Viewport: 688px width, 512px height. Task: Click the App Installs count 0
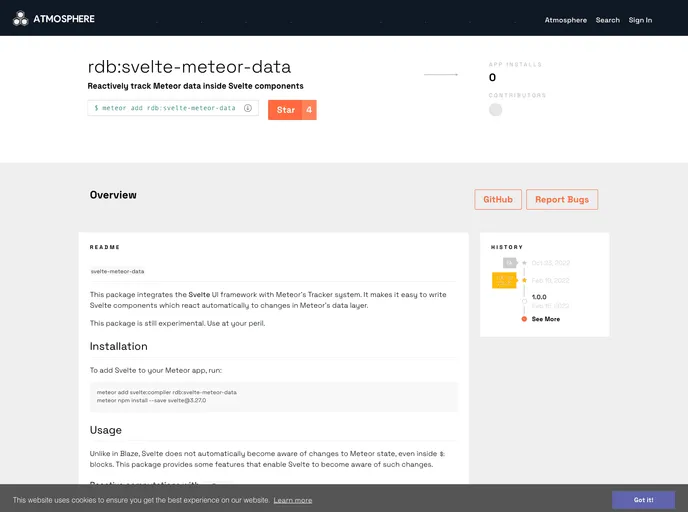pos(492,78)
